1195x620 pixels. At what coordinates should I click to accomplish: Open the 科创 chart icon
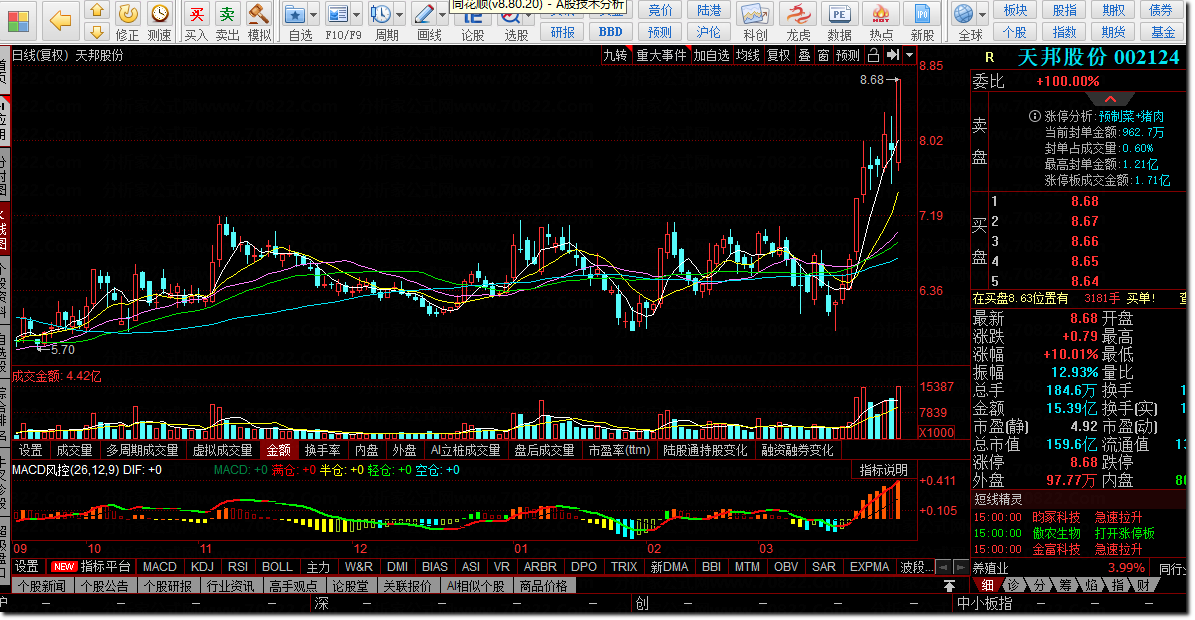pos(754,14)
